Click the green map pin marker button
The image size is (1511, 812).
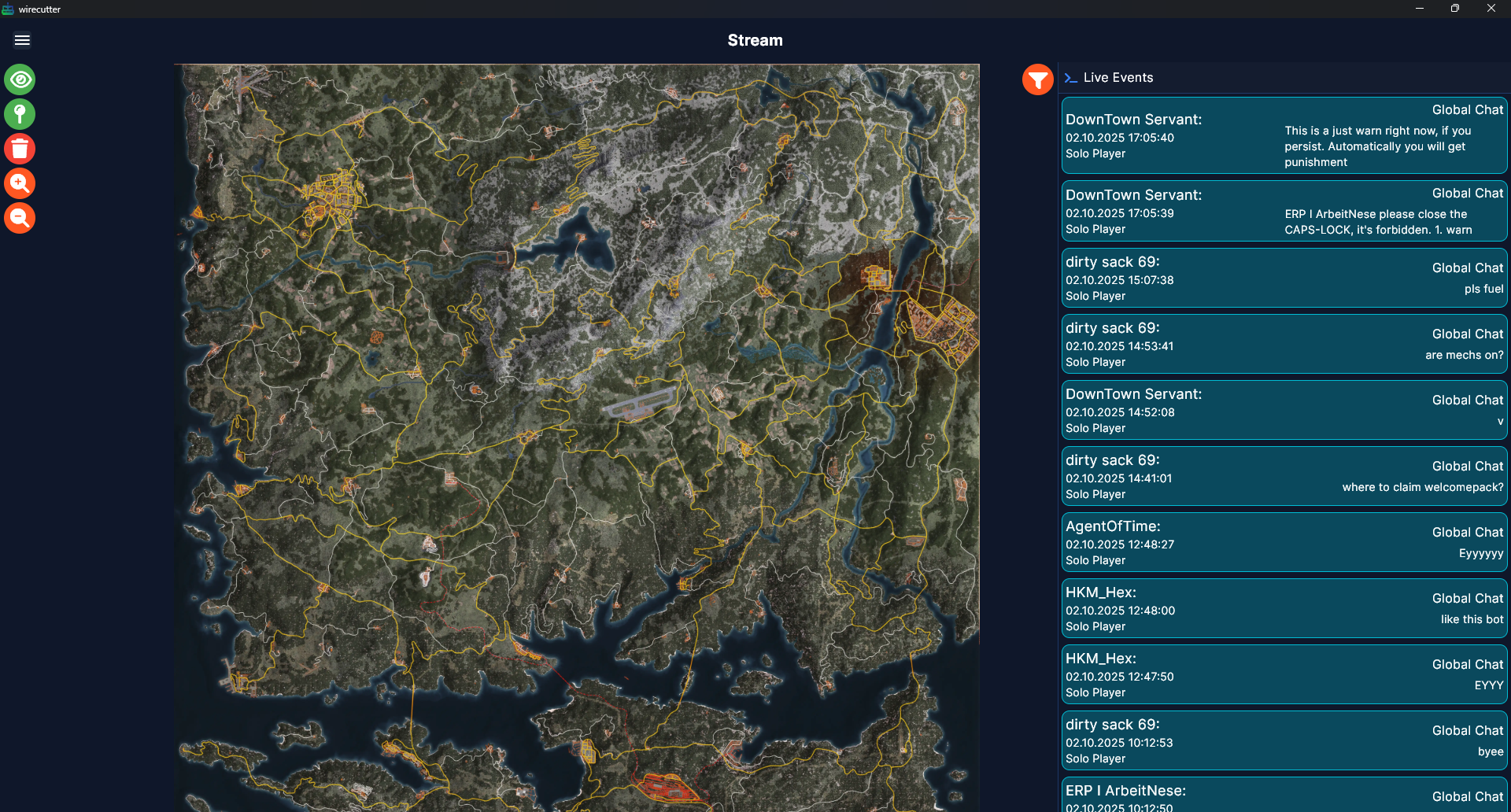pos(20,114)
